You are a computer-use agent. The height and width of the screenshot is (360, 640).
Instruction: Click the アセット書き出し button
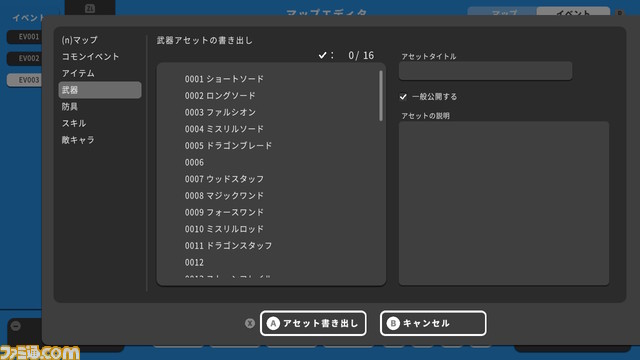point(313,323)
